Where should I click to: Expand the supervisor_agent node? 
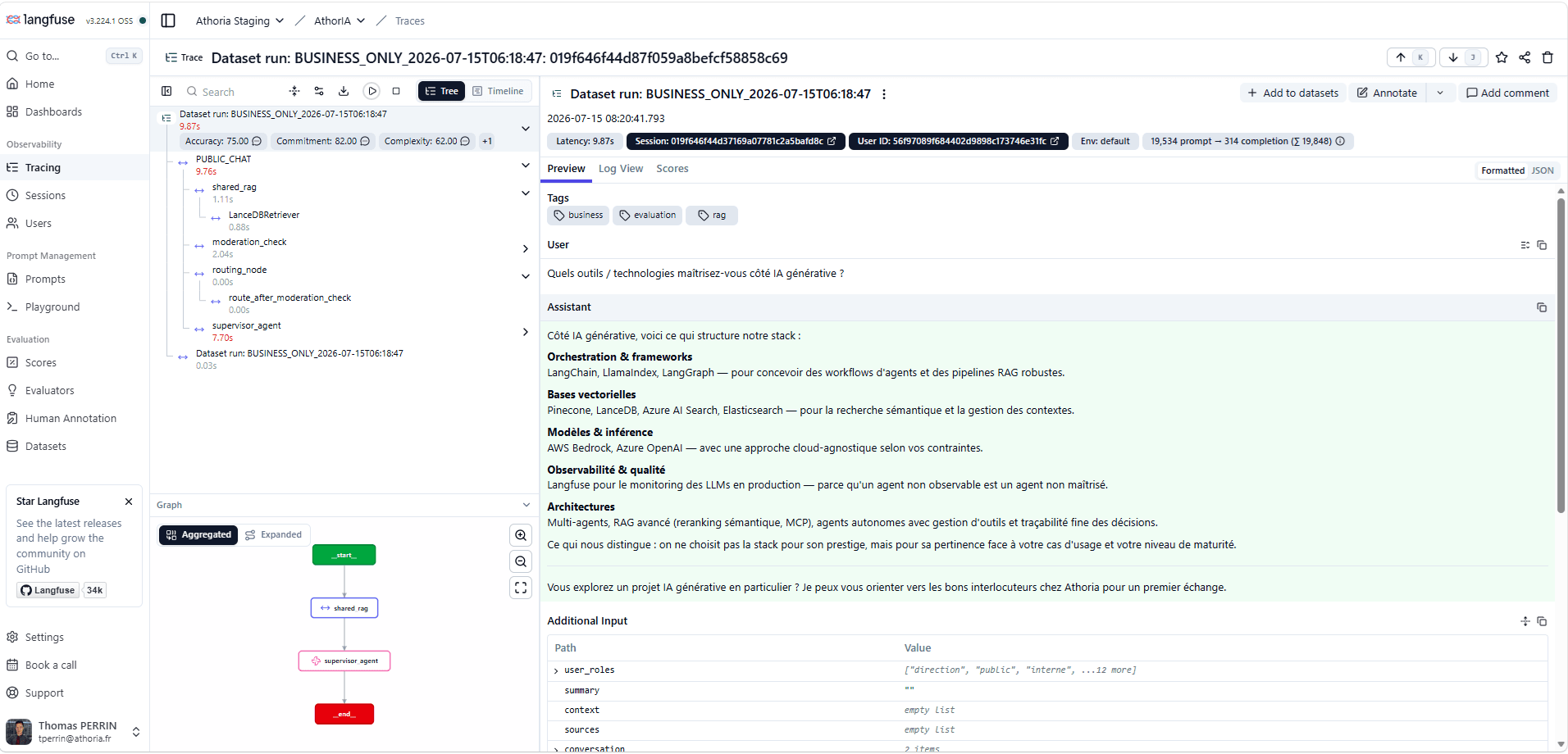526,332
